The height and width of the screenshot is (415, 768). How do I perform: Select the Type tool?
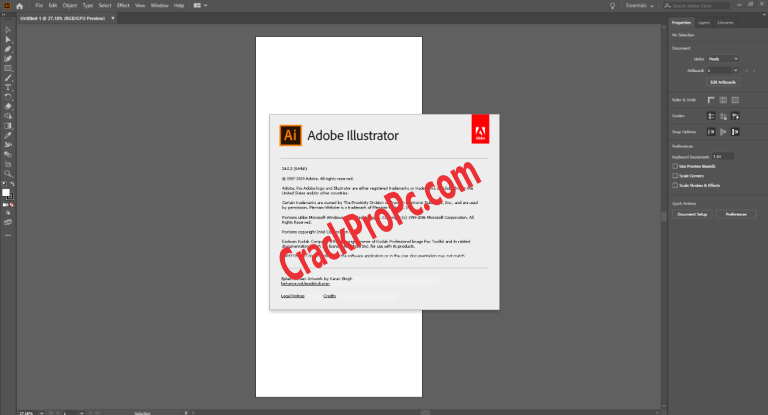(8, 87)
